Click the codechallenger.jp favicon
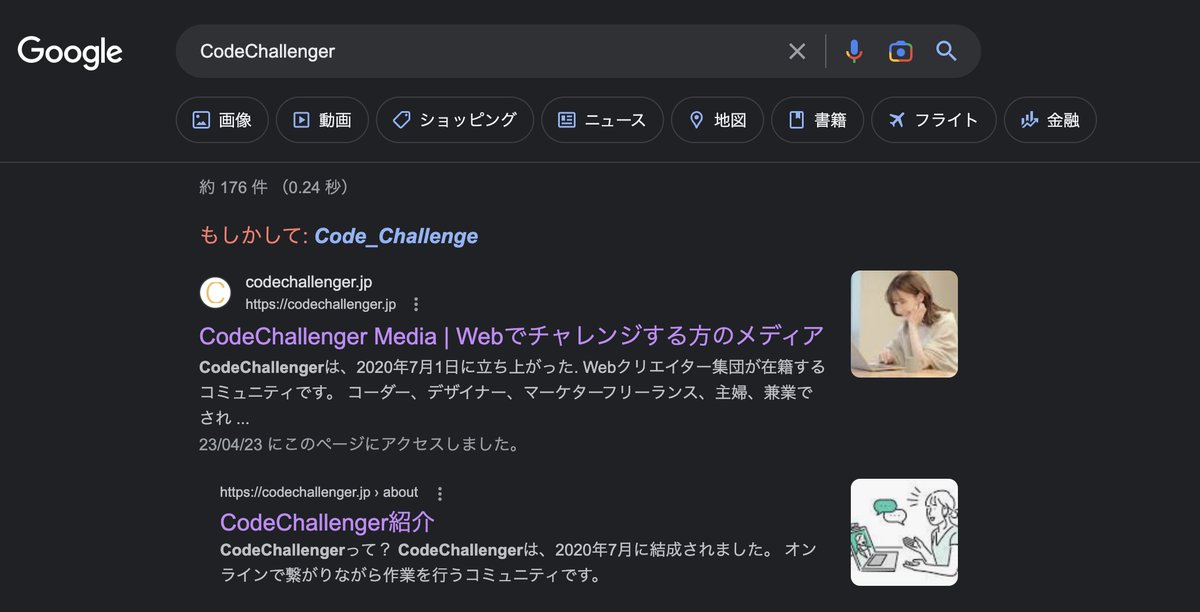The width and height of the screenshot is (1200, 612). (x=216, y=292)
